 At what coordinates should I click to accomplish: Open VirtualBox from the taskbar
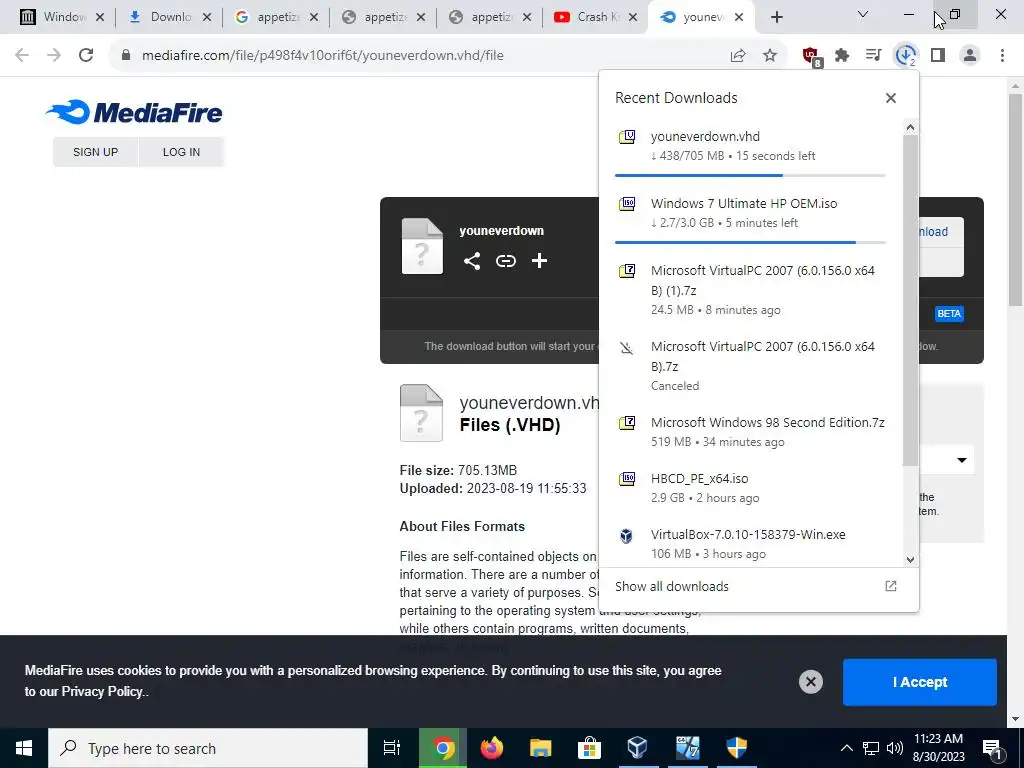click(x=637, y=748)
